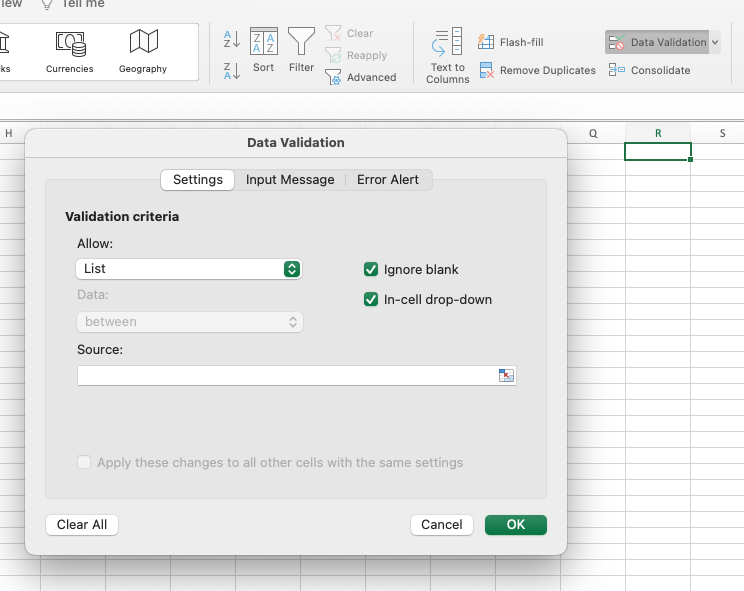744x591 pixels.
Task: Select the active cell in column R
Action: pyautogui.click(x=658, y=151)
